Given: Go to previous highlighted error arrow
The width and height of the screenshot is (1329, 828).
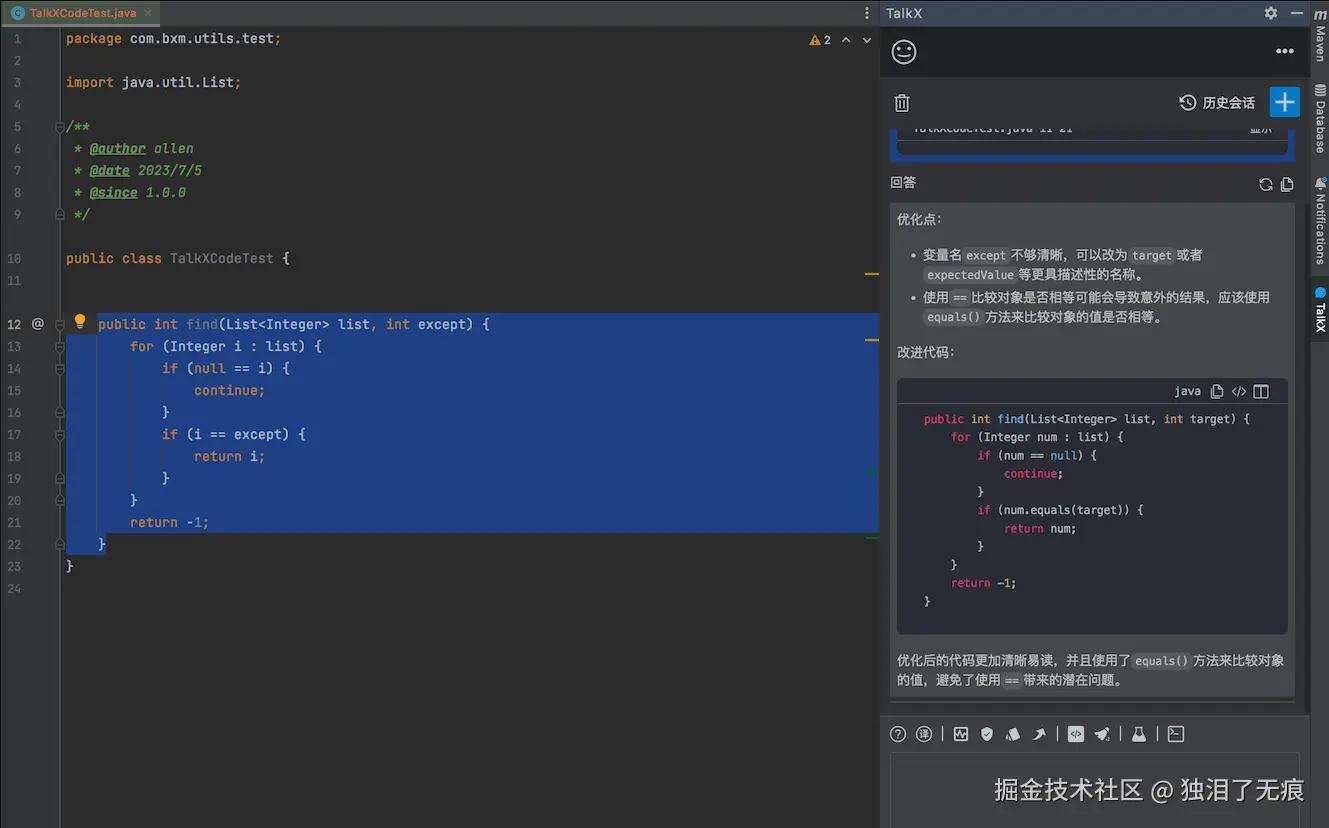Looking at the screenshot, I should [846, 40].
